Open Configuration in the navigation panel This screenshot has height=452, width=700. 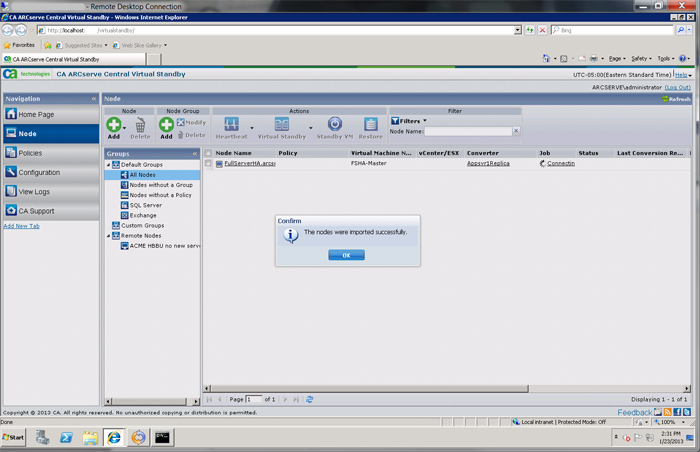click(x=51, y=172)
